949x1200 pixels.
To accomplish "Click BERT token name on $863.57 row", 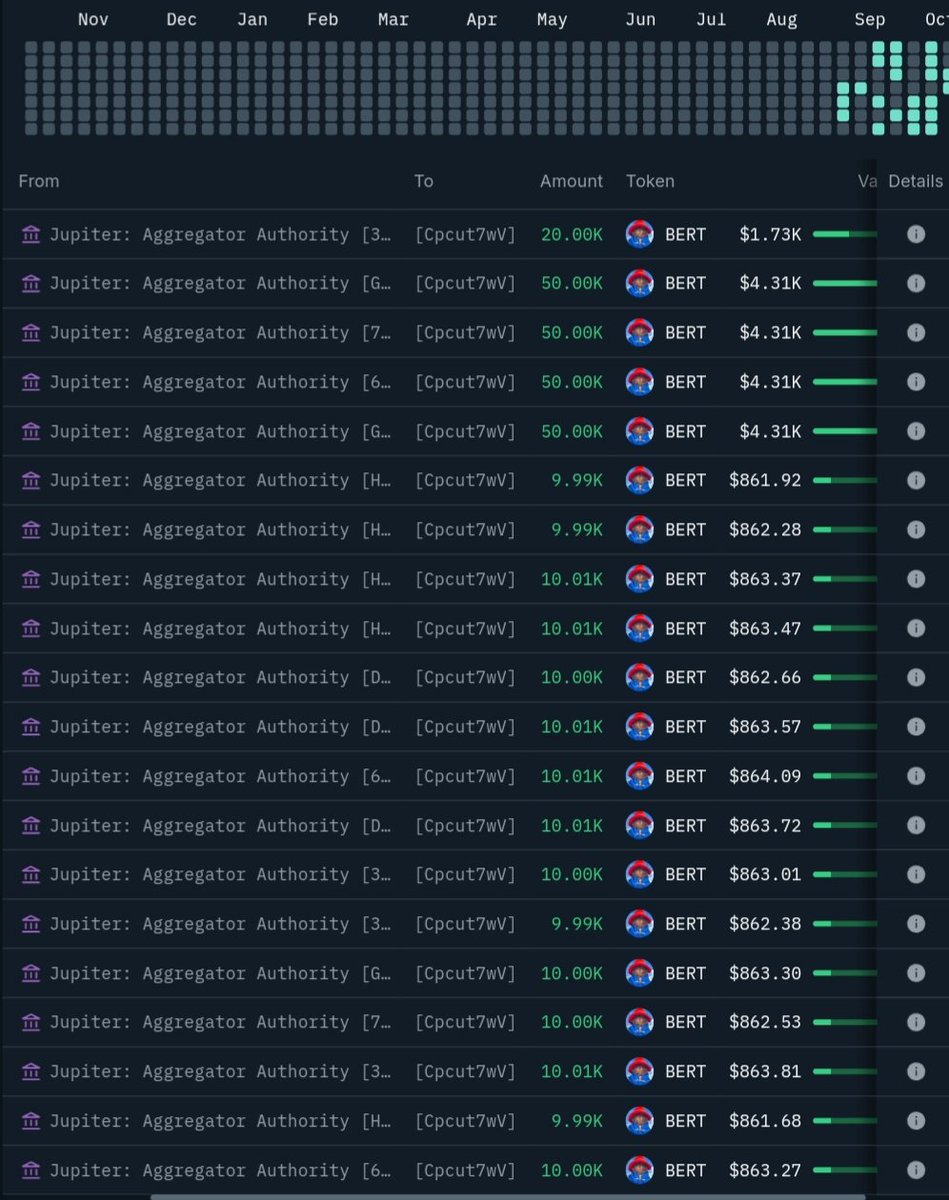I will coord(685,727).
